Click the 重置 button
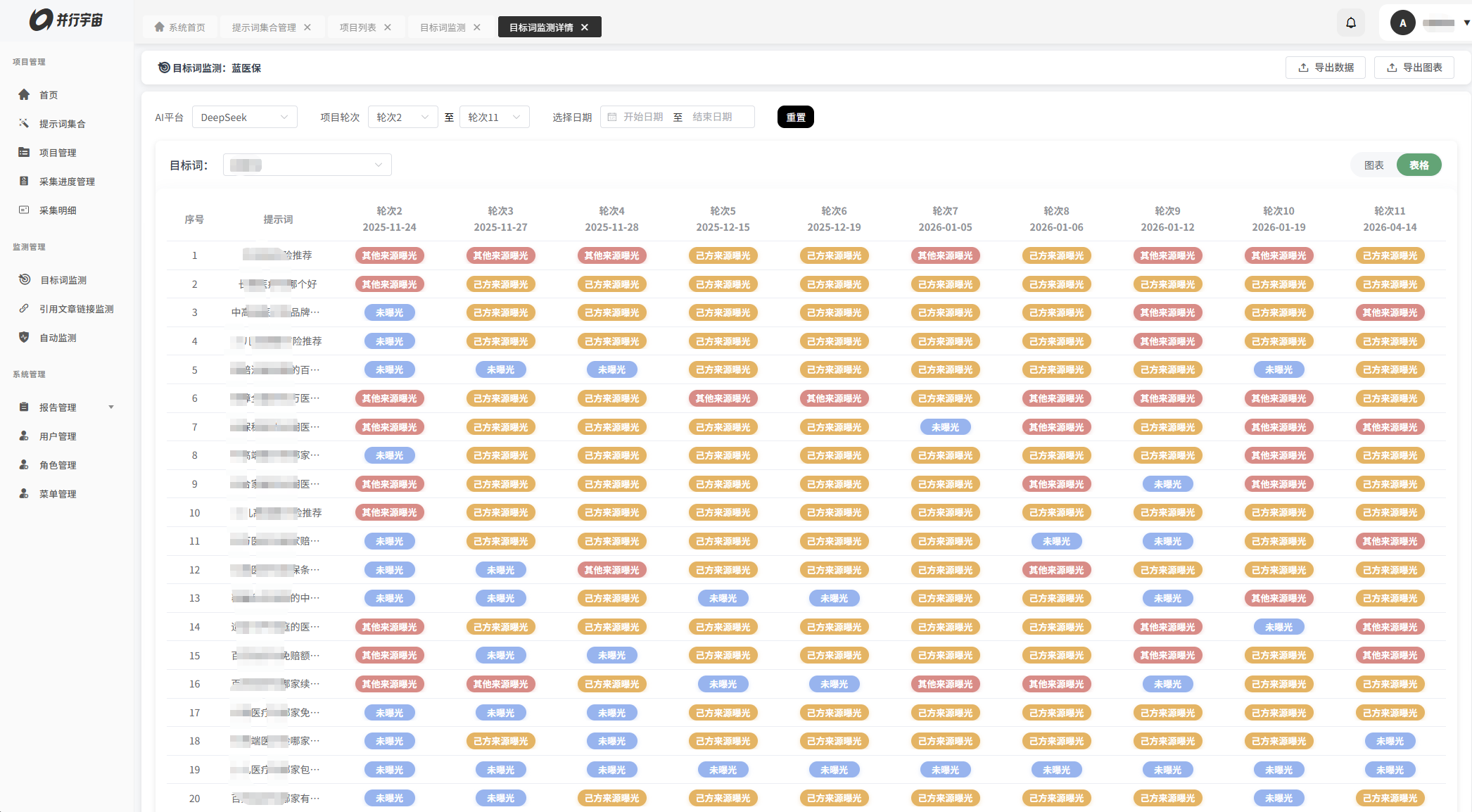Screen dimensions: 1472x812 coord(796,117)
